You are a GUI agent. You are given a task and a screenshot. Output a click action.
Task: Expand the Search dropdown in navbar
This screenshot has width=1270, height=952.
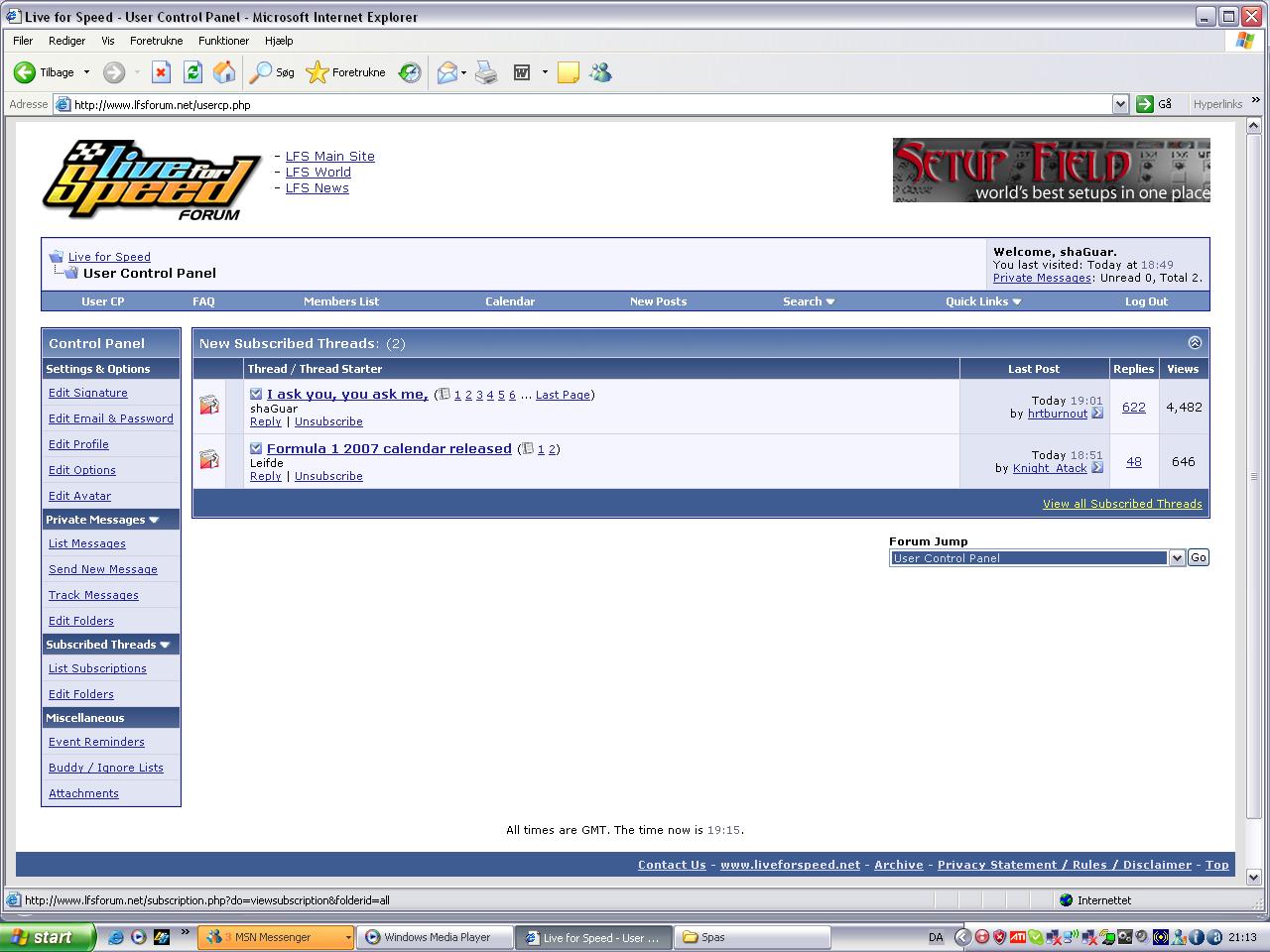pyautogui.click(x=809, y=301)
